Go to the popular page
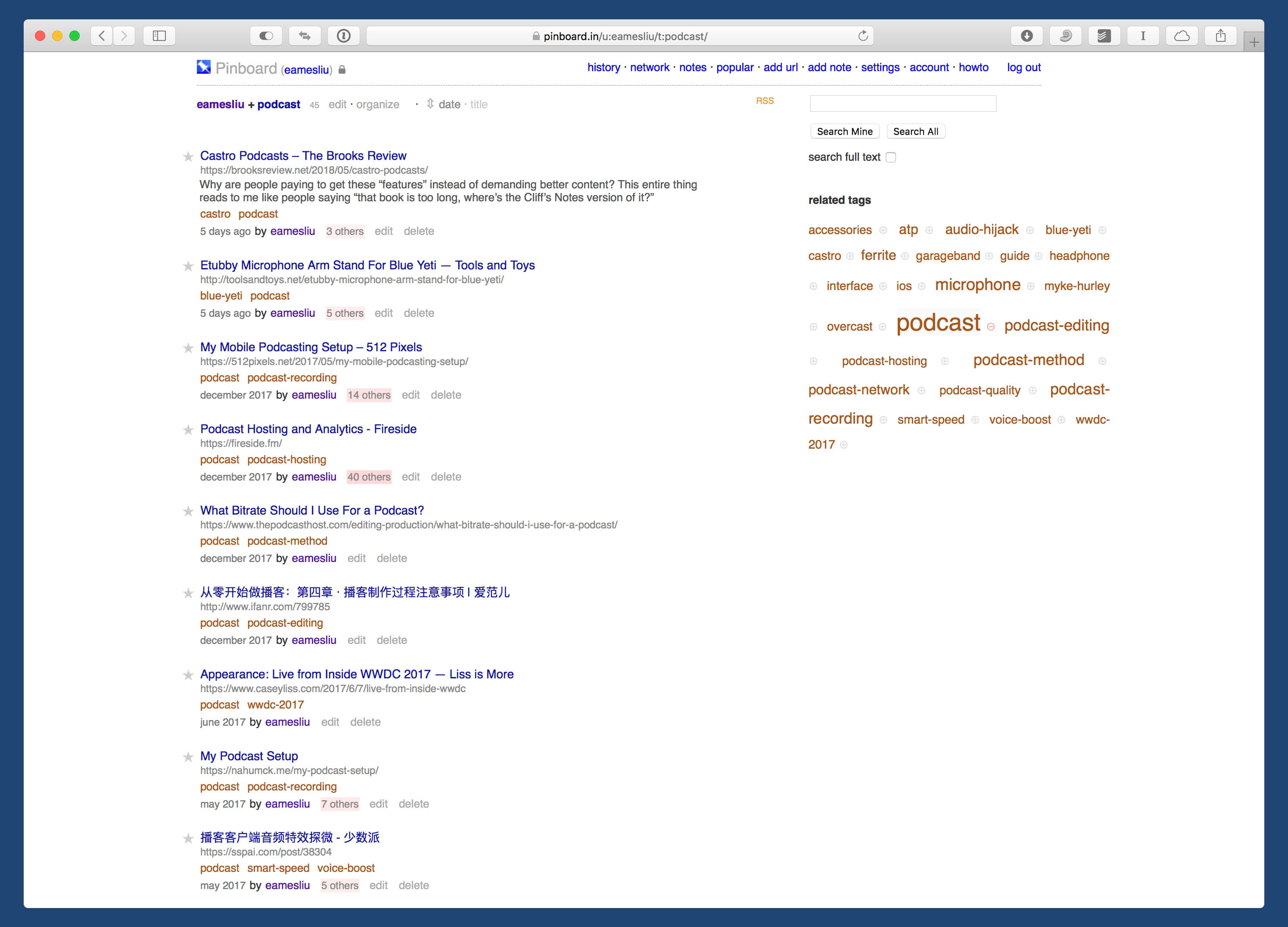This screenshot has height=927, width=1288. pos(734,67)
